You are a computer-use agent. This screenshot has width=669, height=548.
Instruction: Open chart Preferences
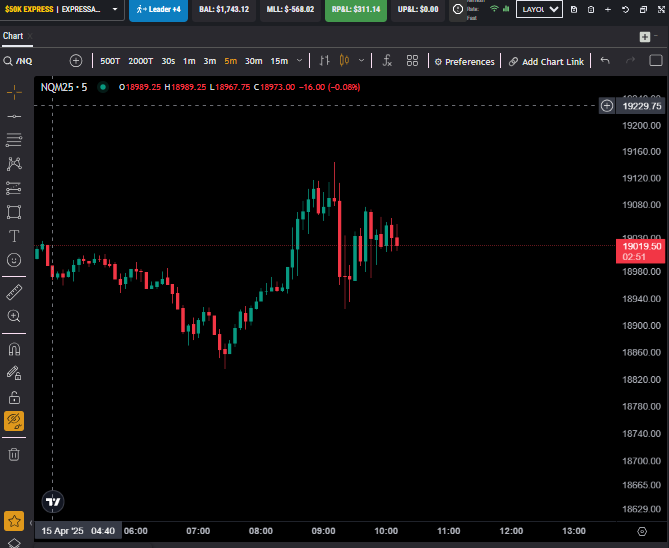click(x=465, y=62)
